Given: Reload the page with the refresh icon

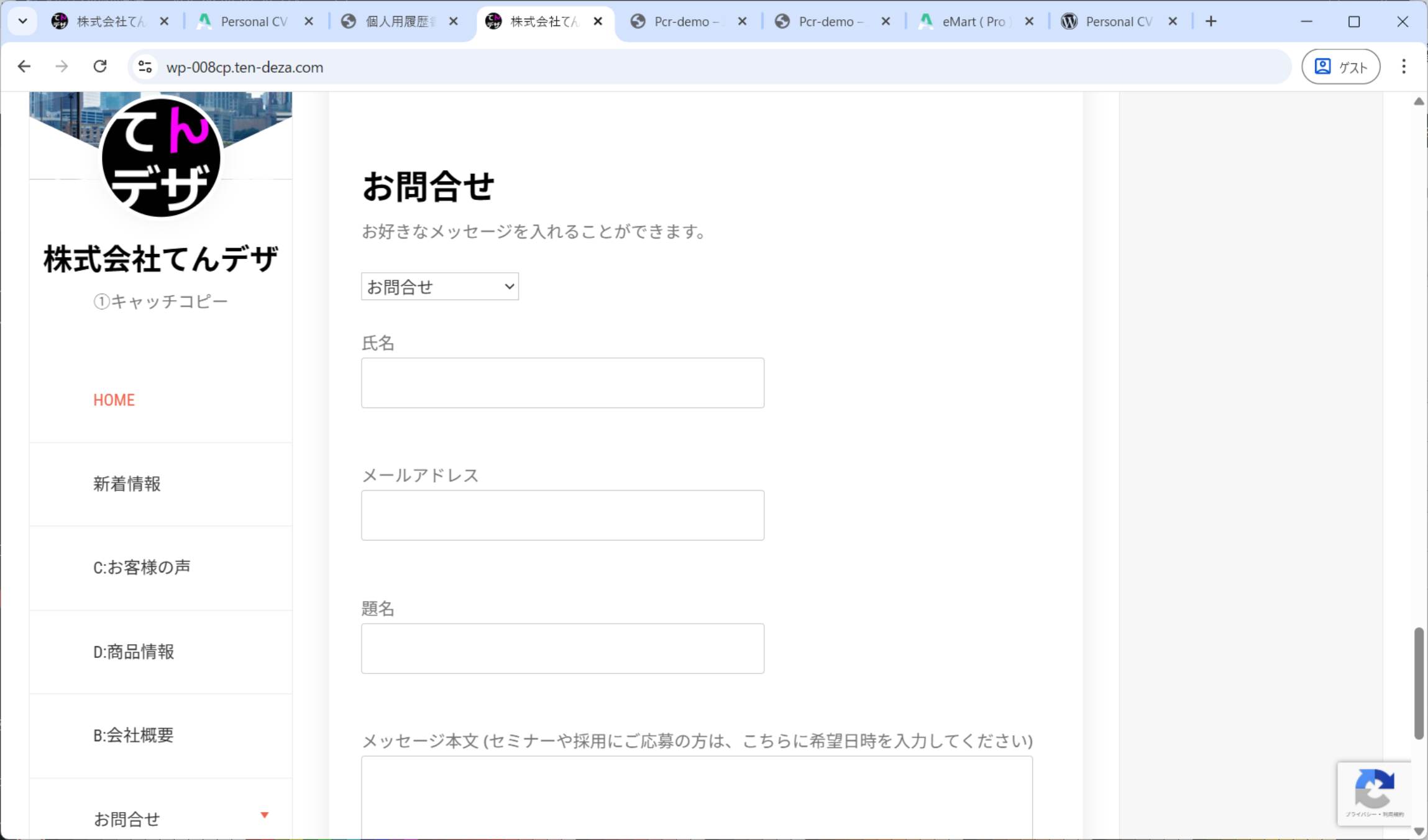Looking at the screenshot, I should pyautogui.click(x=100, y=66).
